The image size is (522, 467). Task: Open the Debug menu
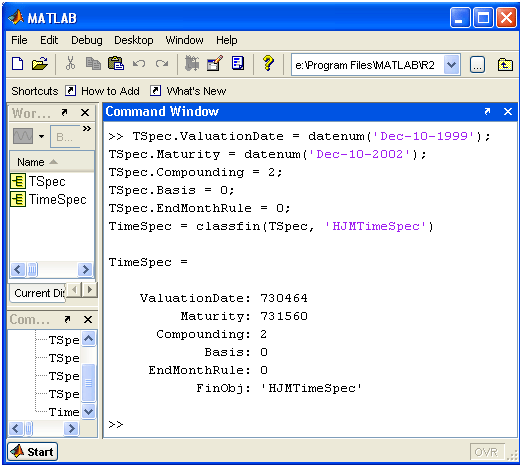87,40
